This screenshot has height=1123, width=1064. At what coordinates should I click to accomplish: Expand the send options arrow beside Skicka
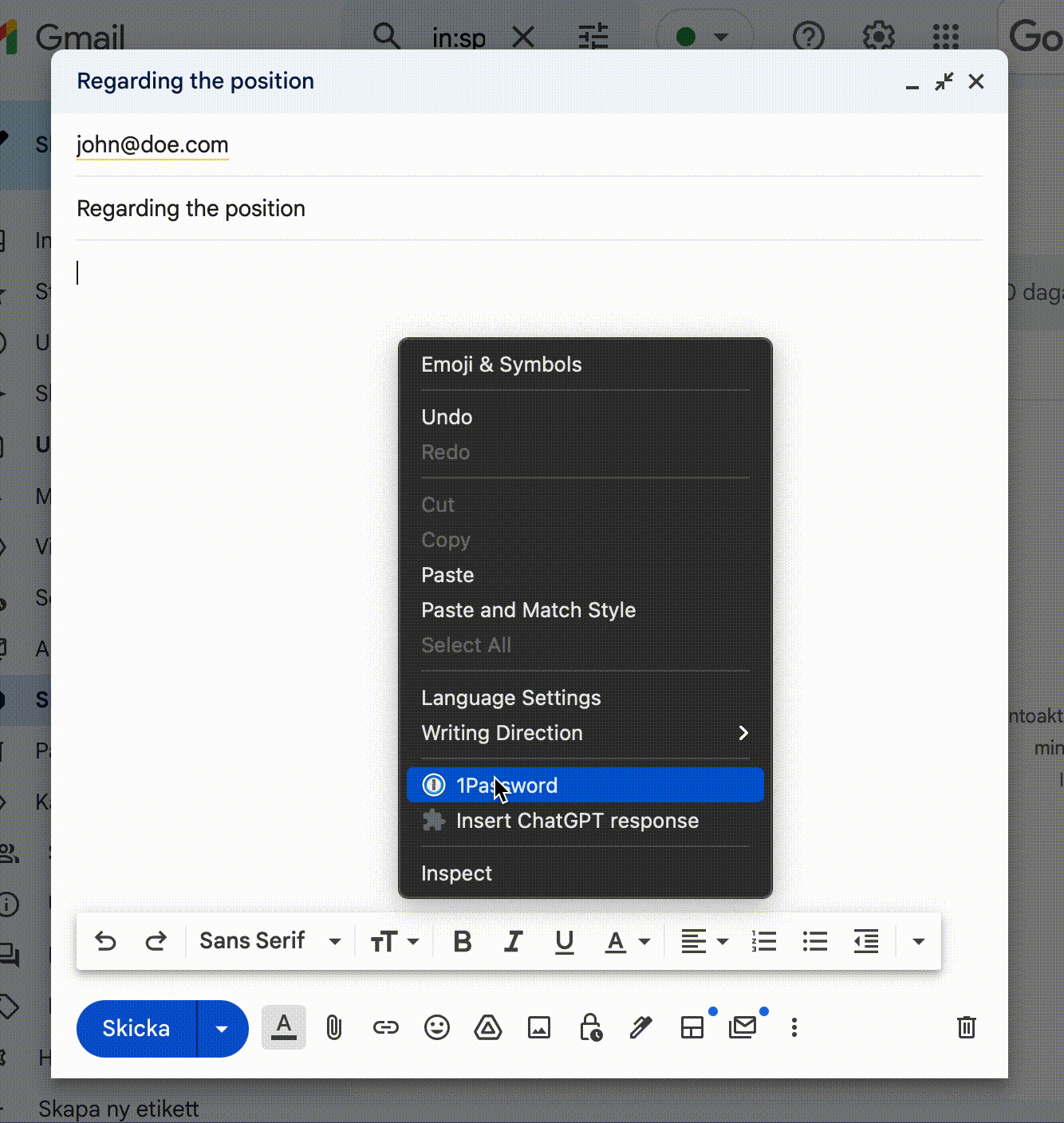pos(222,1029)
